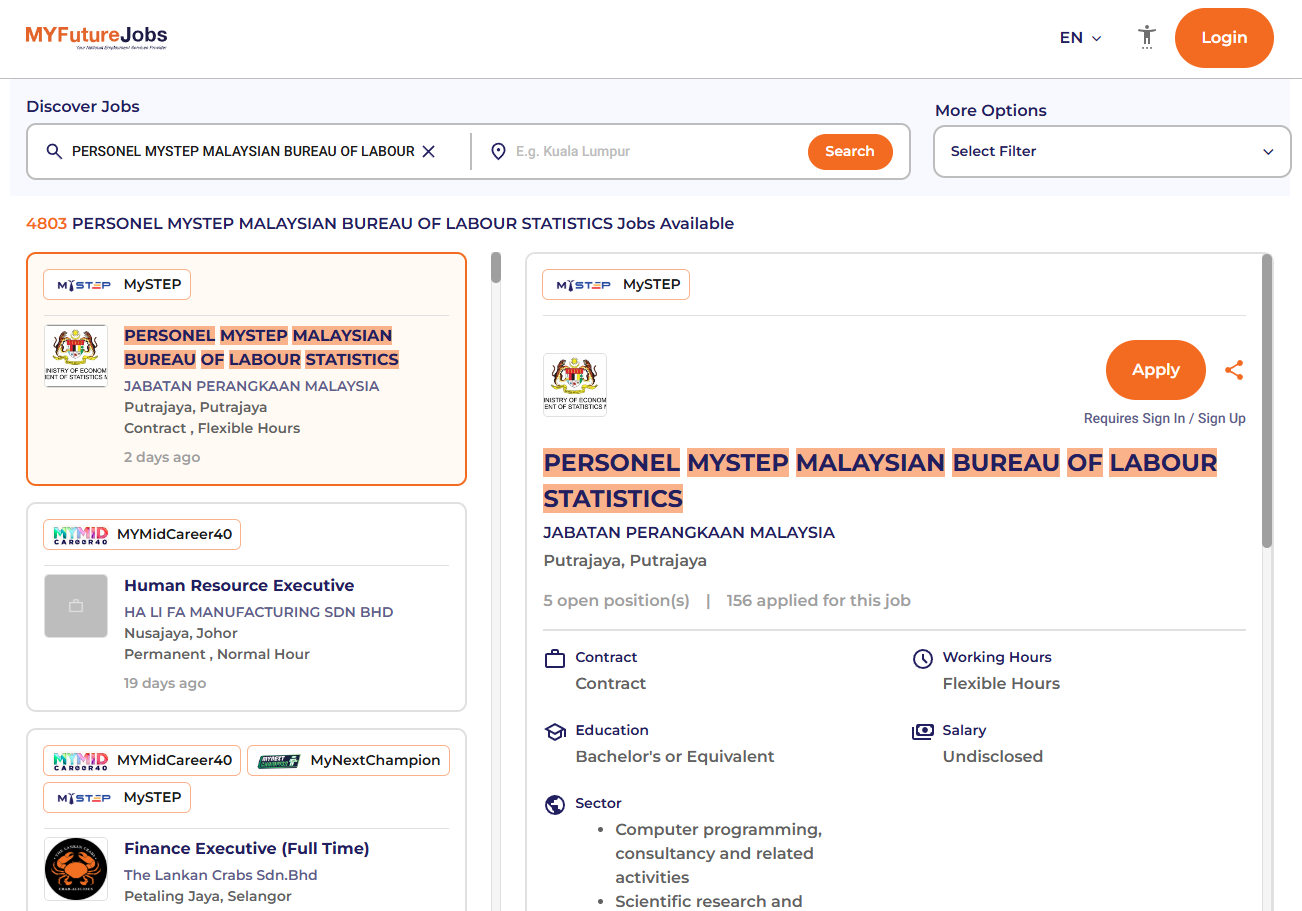Click the share icon beside Apply

pyautogui.click(x=1235, y=370)
